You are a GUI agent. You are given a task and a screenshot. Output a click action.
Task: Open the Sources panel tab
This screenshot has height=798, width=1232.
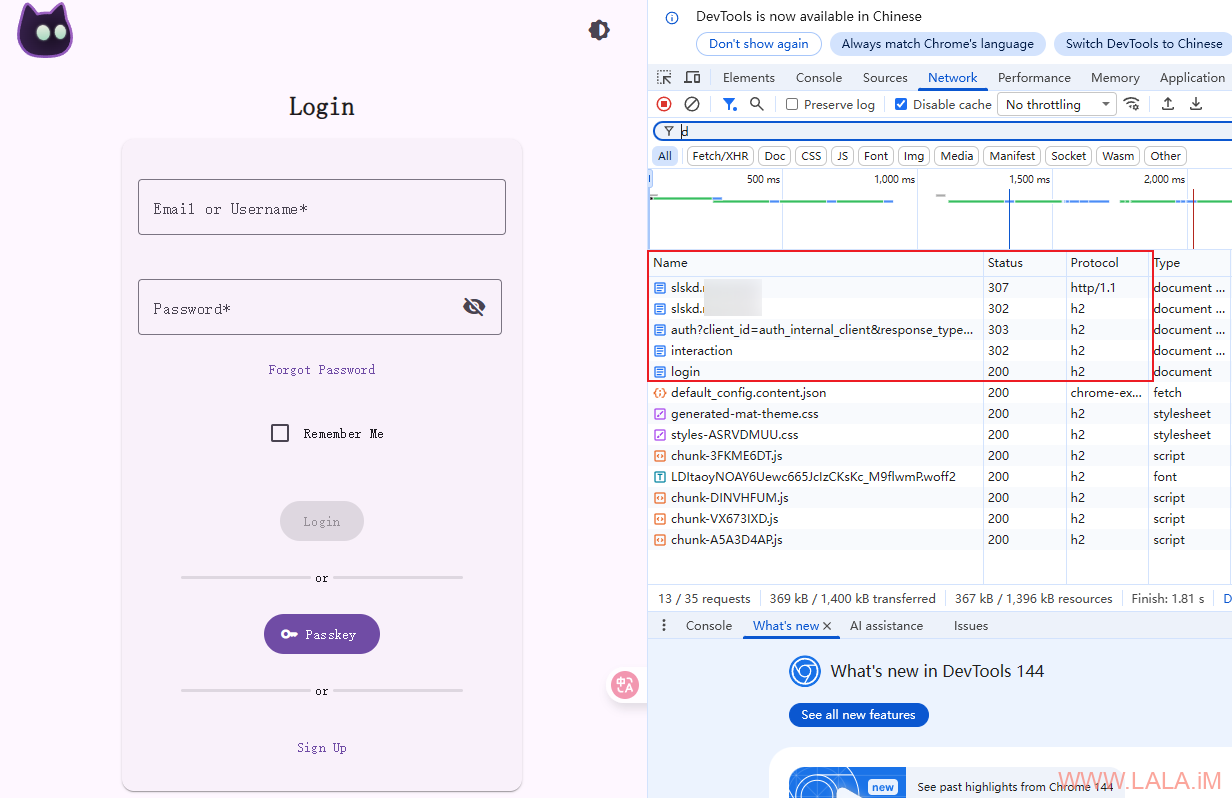(885, 78)
